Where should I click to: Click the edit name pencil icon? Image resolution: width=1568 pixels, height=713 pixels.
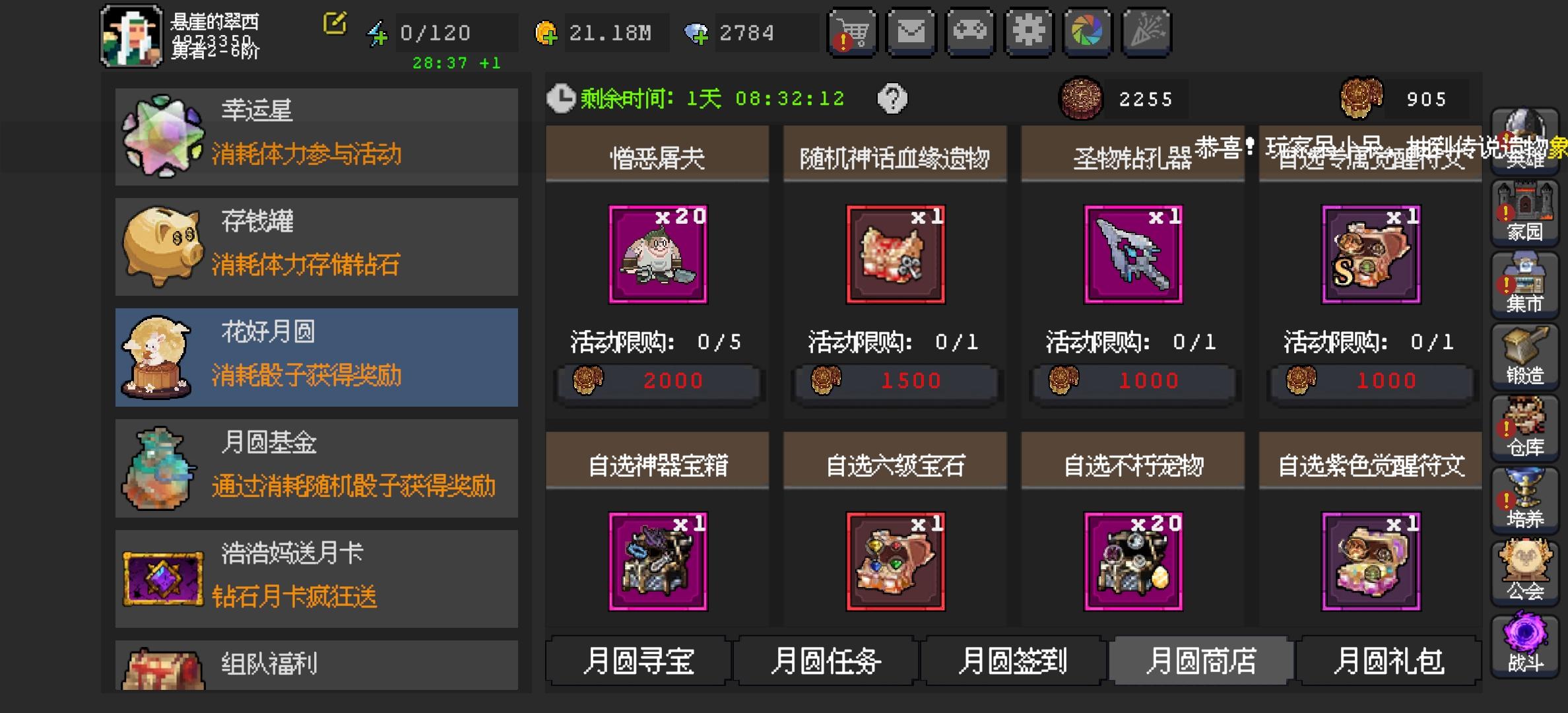click(x=335, y=24)
